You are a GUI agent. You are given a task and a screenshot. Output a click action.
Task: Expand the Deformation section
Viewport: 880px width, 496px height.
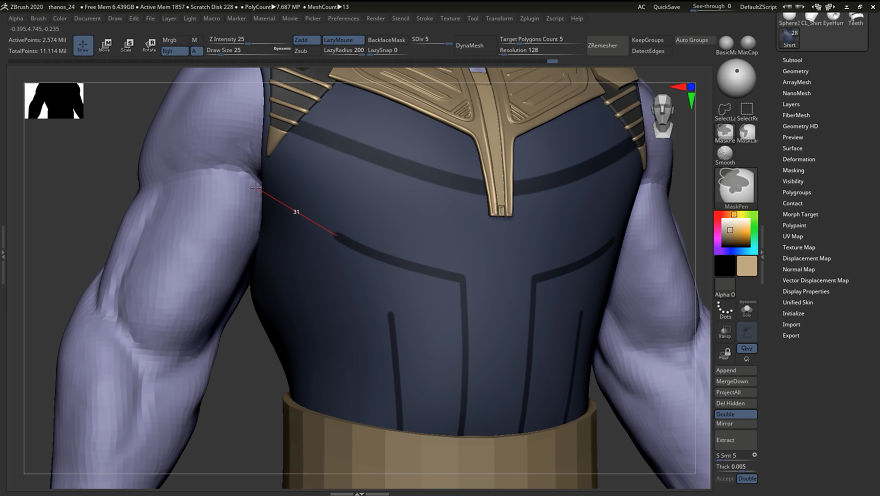tap(799, 159)
